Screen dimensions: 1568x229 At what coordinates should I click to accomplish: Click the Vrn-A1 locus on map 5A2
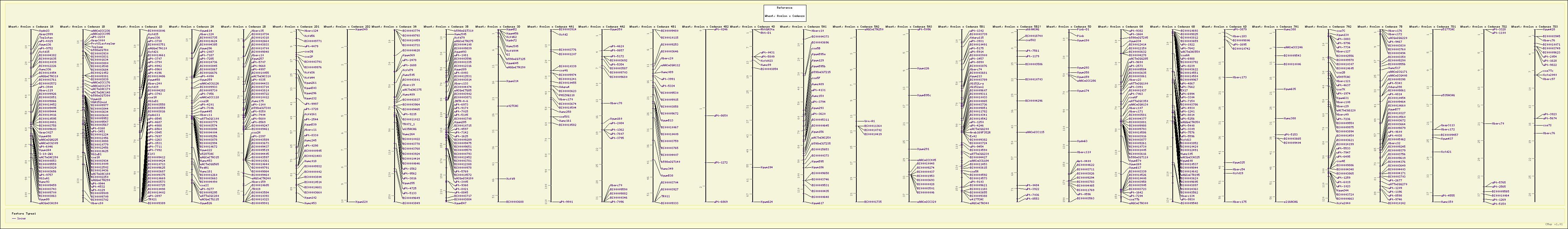[x=869, y=121]
